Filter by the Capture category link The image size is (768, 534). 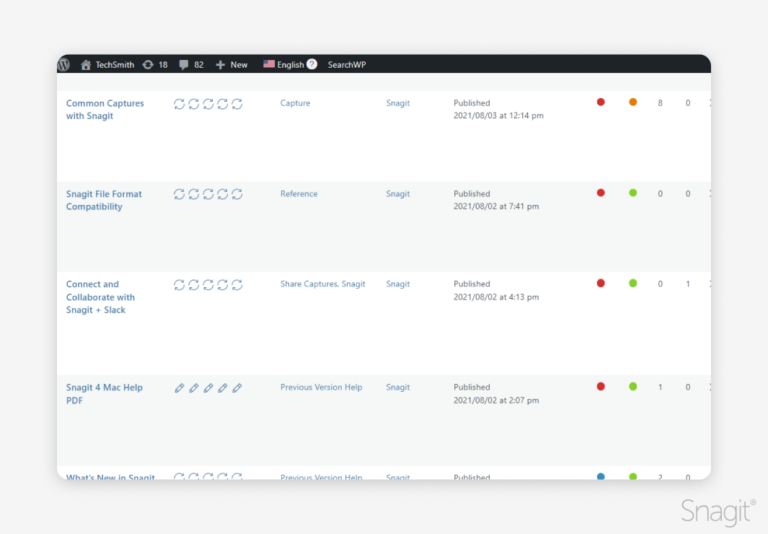click(x=295, y=103)
